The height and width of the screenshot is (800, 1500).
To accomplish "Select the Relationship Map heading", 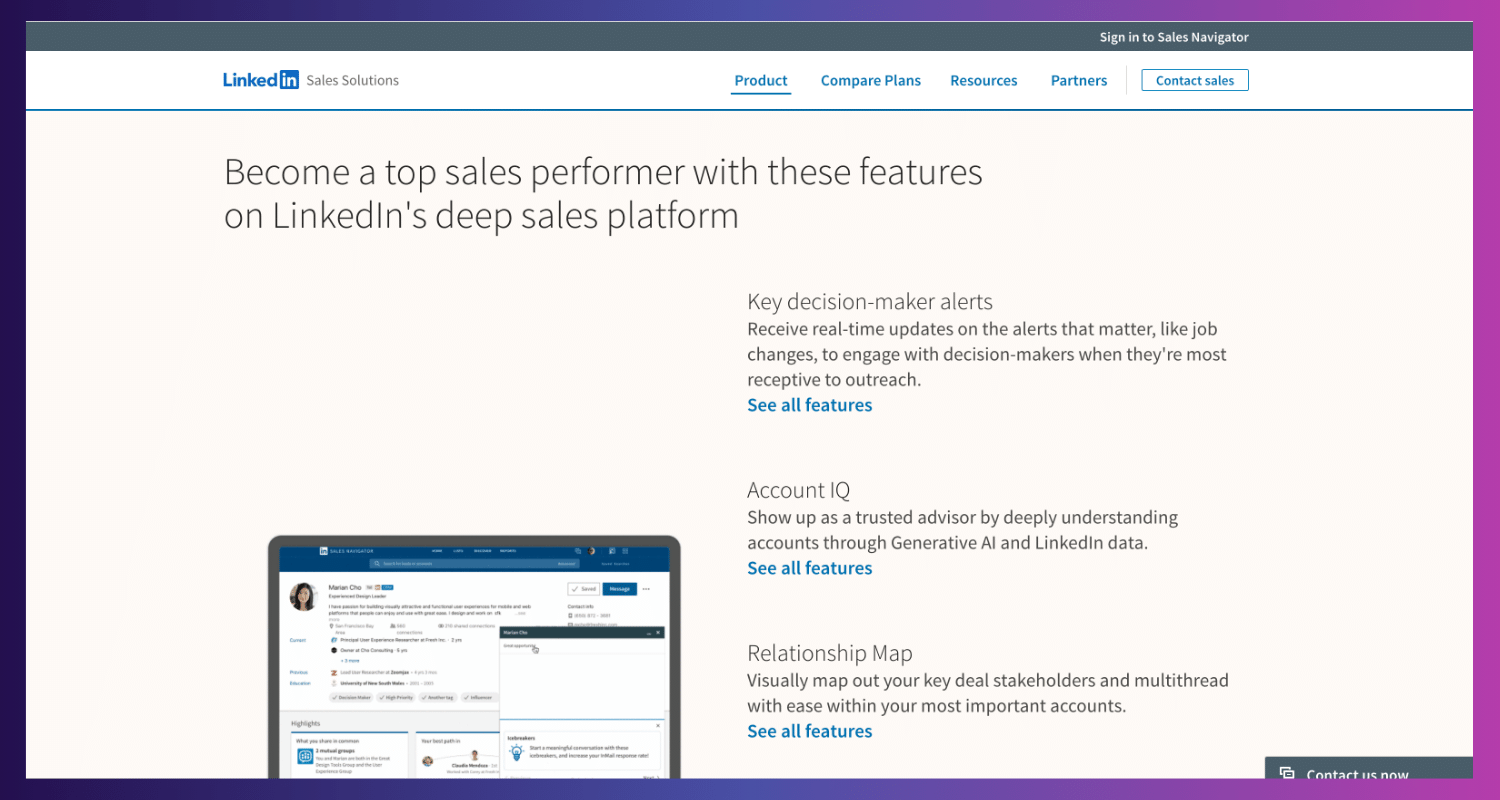I will click(x=830, y=653).
